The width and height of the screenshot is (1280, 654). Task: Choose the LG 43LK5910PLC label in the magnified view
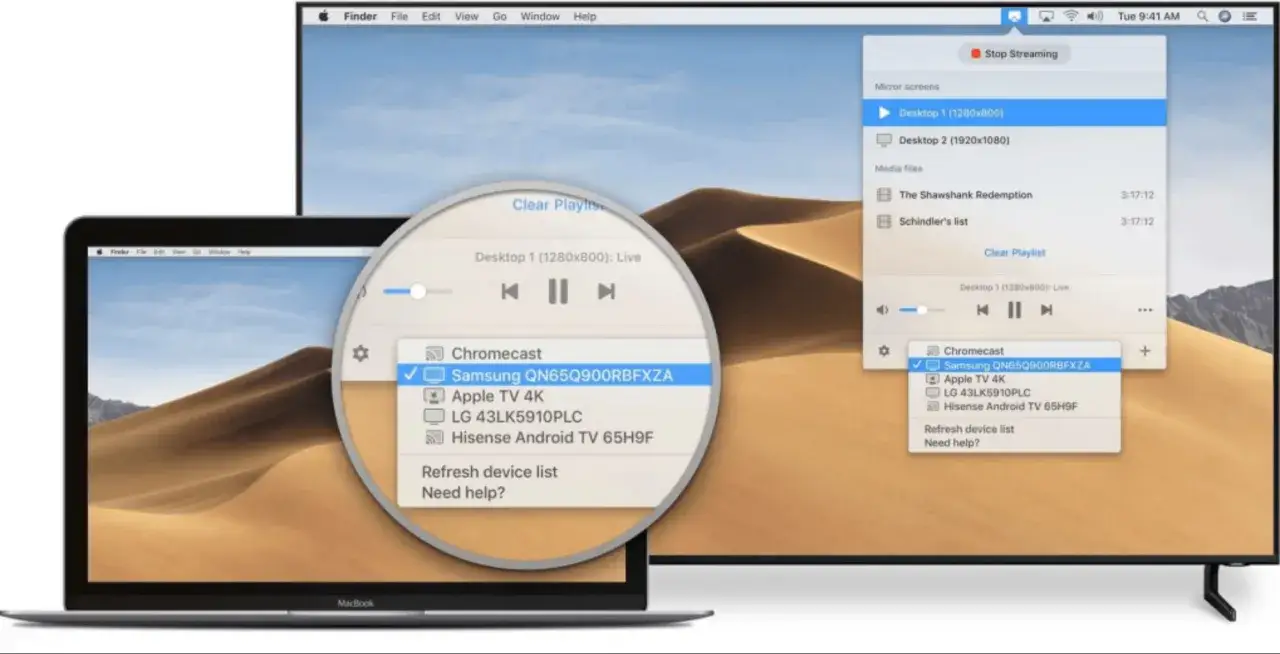click(517, 416)
